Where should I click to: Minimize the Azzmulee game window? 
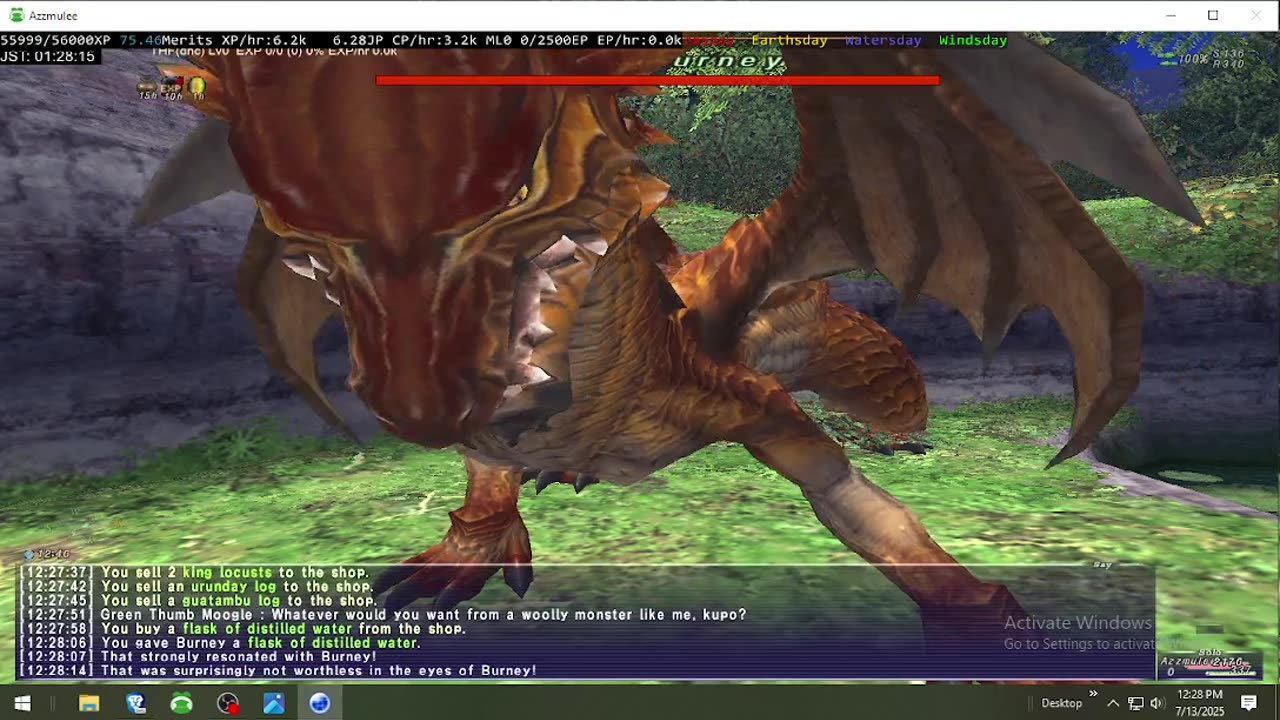(1170, 15)
